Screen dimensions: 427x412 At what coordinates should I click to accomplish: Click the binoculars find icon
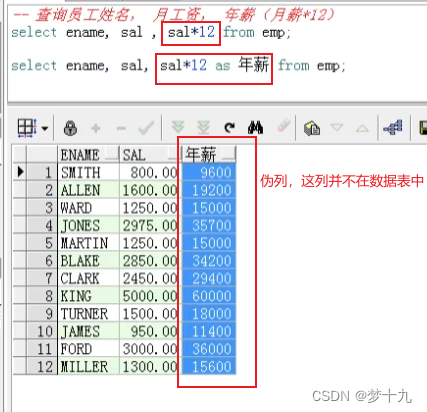click(256, 128)
